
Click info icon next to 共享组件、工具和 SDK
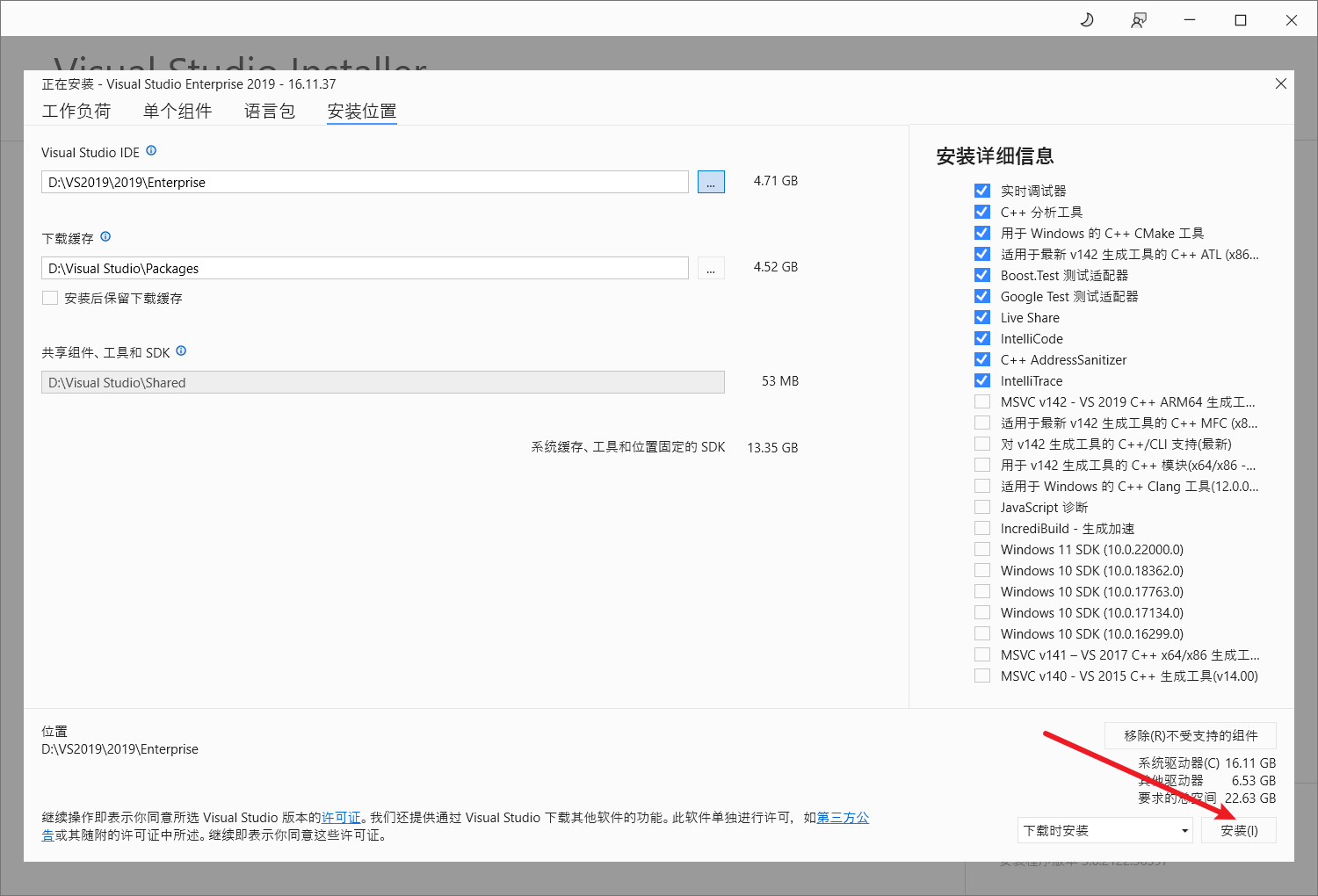pos(181,351)
